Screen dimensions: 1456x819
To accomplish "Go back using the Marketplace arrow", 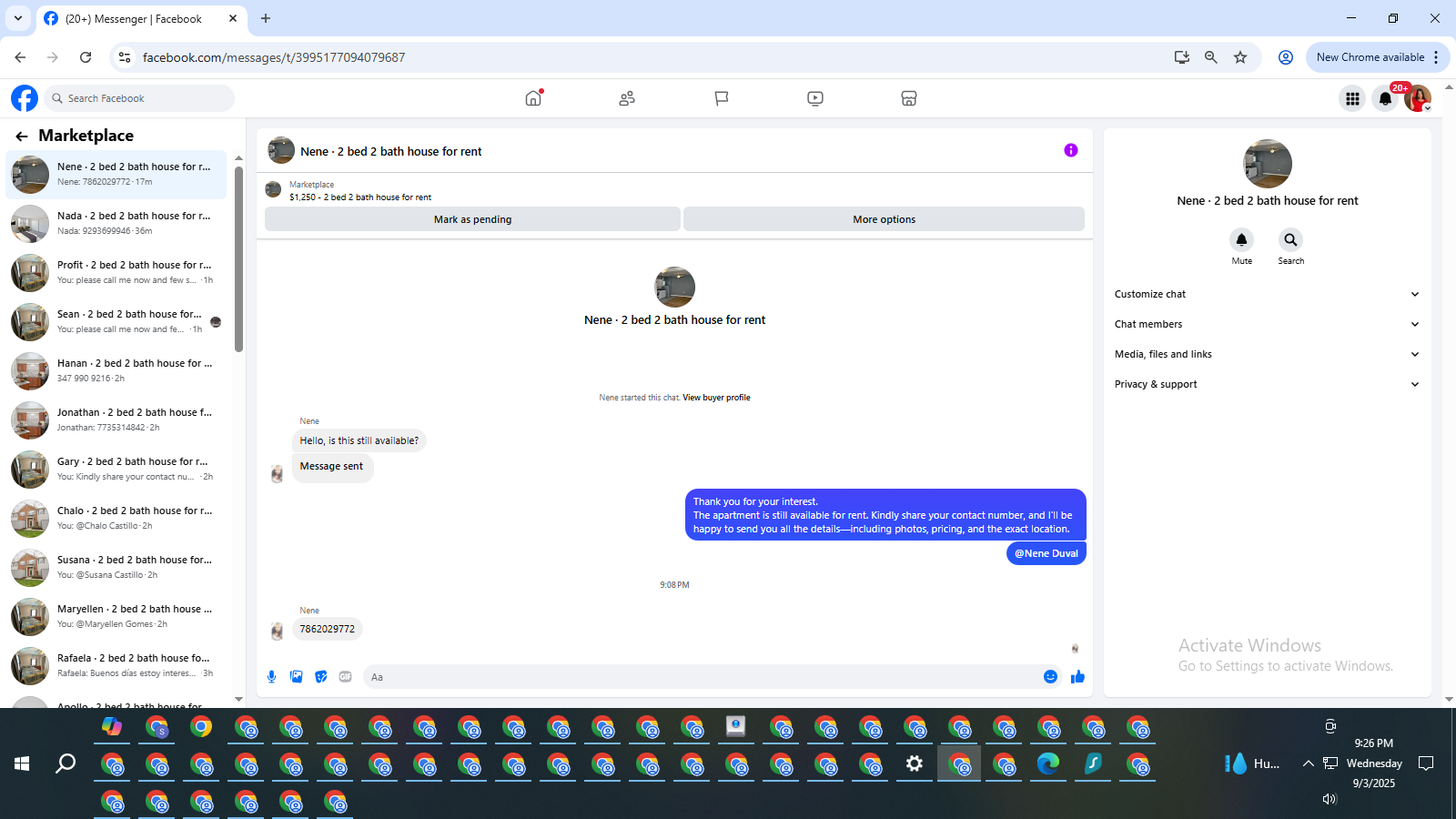I will pyautogui.click(x=22, y=136).
